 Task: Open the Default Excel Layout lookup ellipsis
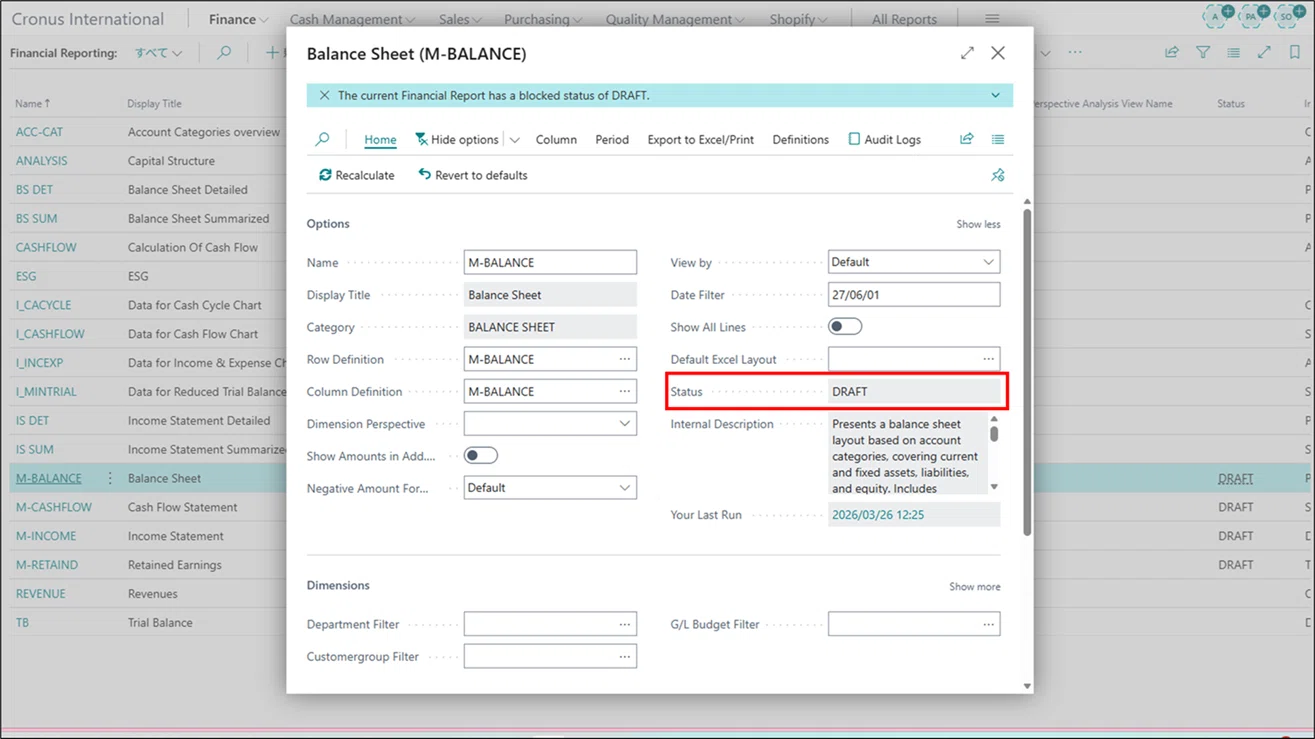(x=989, y=359)
